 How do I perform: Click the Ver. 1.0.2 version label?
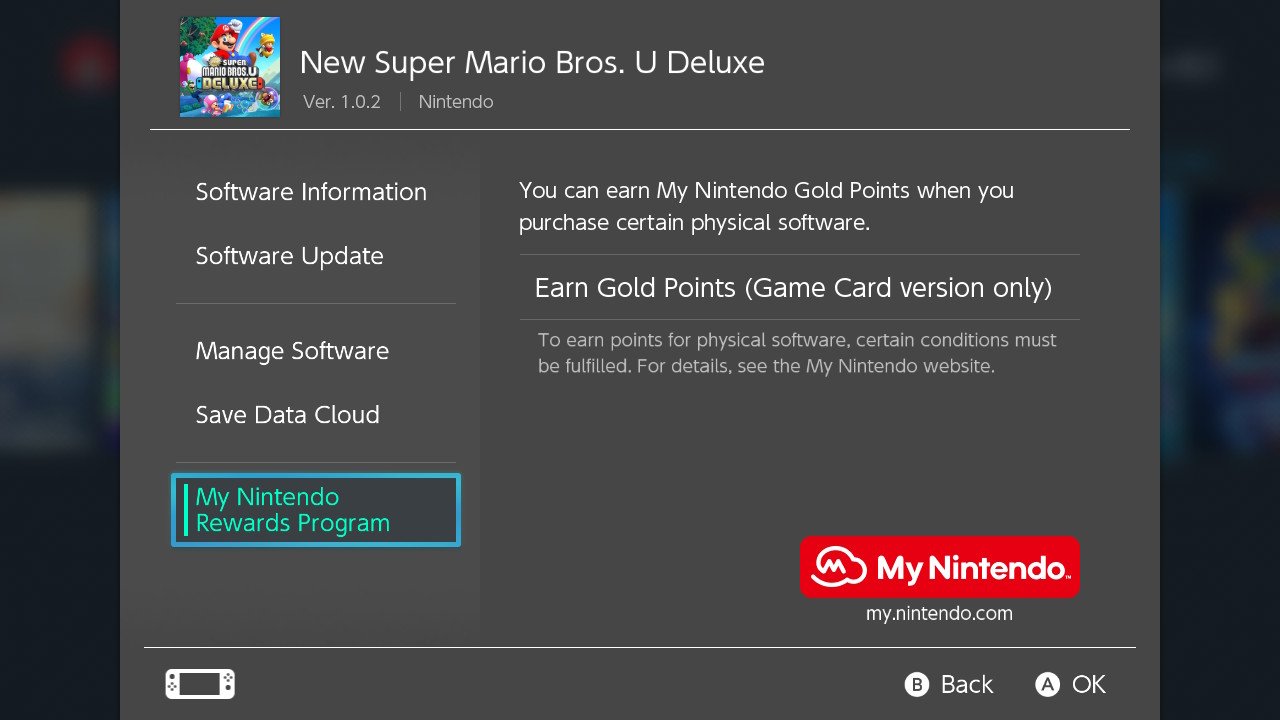(x=342, y=102)
